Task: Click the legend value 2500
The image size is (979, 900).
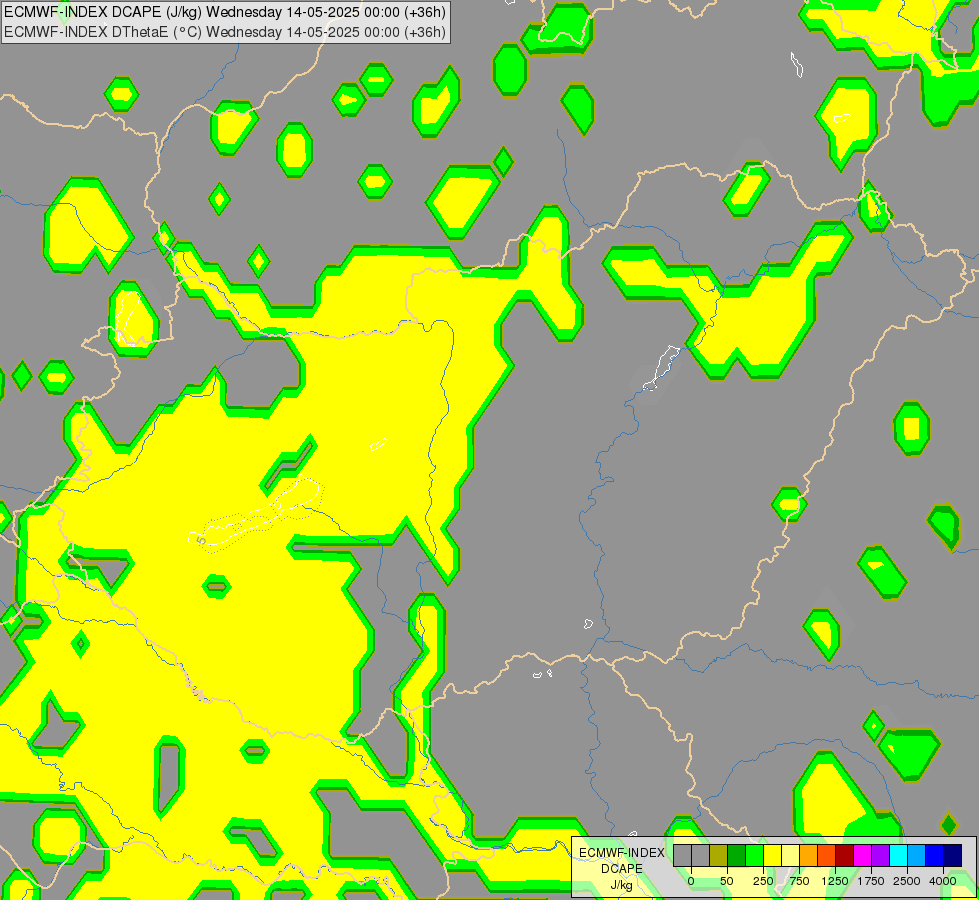Action: click(907, 881)
